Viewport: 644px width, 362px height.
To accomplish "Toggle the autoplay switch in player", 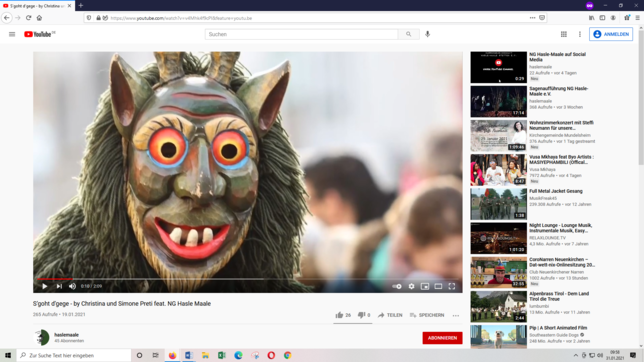I will coord(397,286).
